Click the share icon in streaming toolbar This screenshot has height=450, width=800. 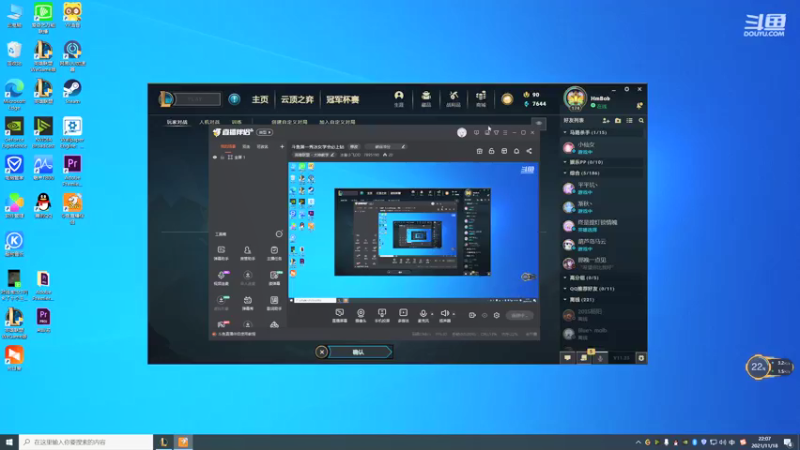pos(529,151)
